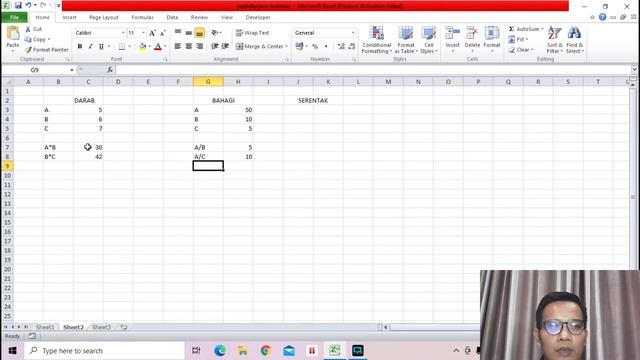Set top vertical alignment
The height and width of the screenshot is (360, 640).
(x=178, y=33)
